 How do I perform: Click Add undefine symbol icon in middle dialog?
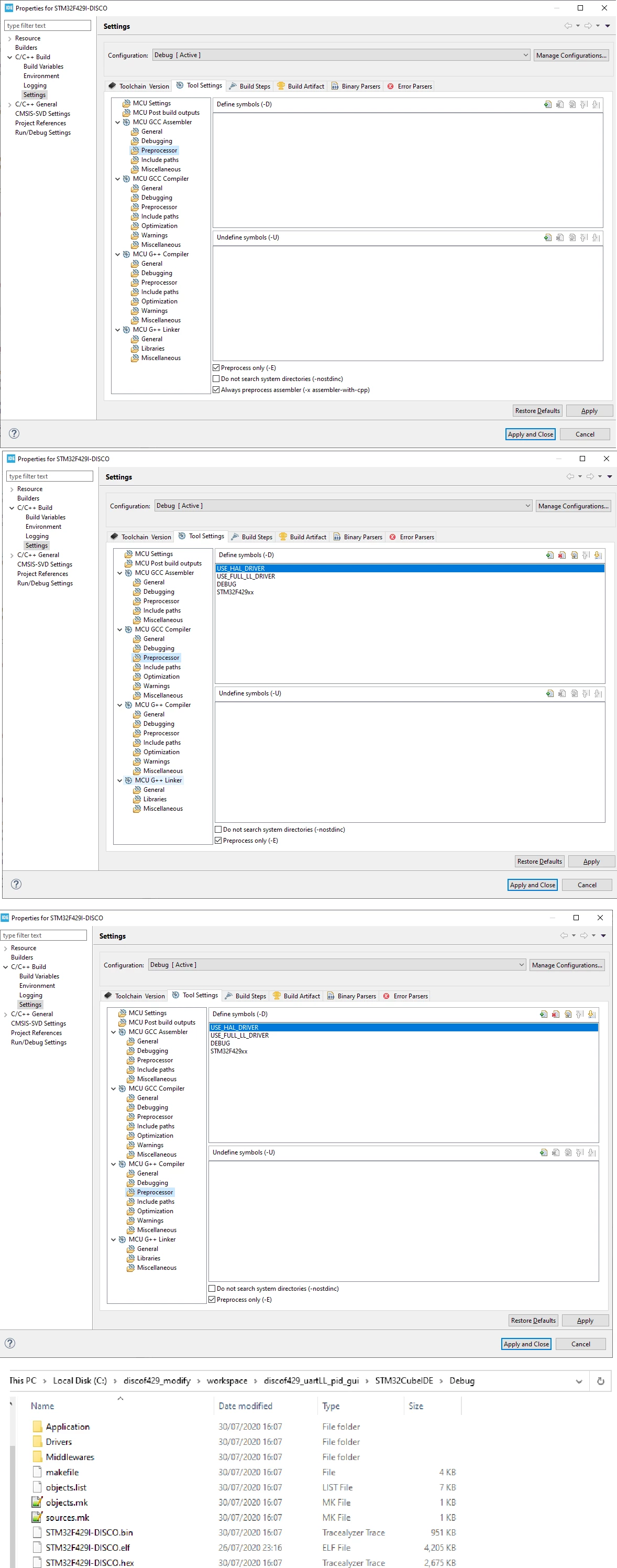[549, 693]
